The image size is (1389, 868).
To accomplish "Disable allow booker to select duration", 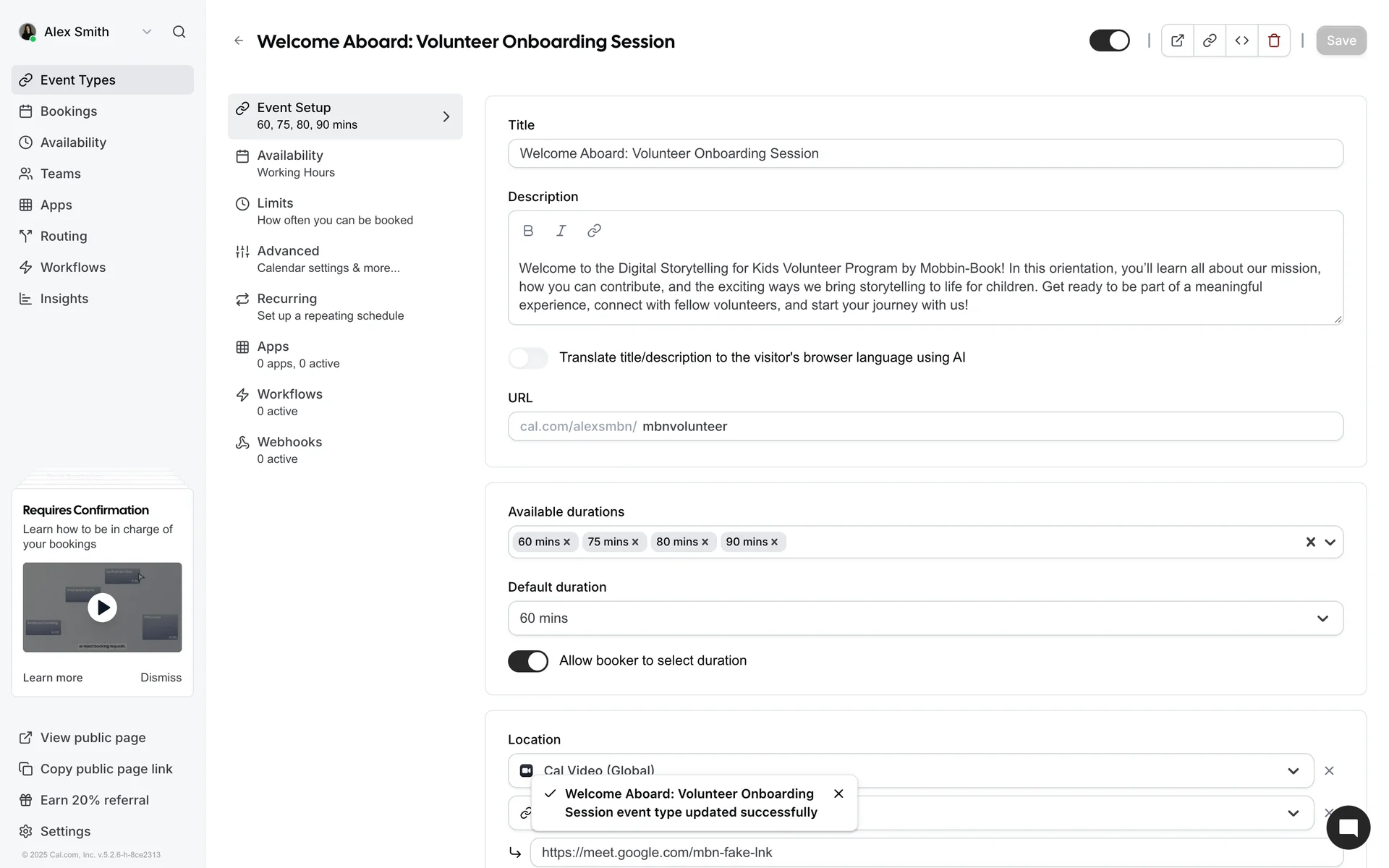I will [x=528, y=661].
